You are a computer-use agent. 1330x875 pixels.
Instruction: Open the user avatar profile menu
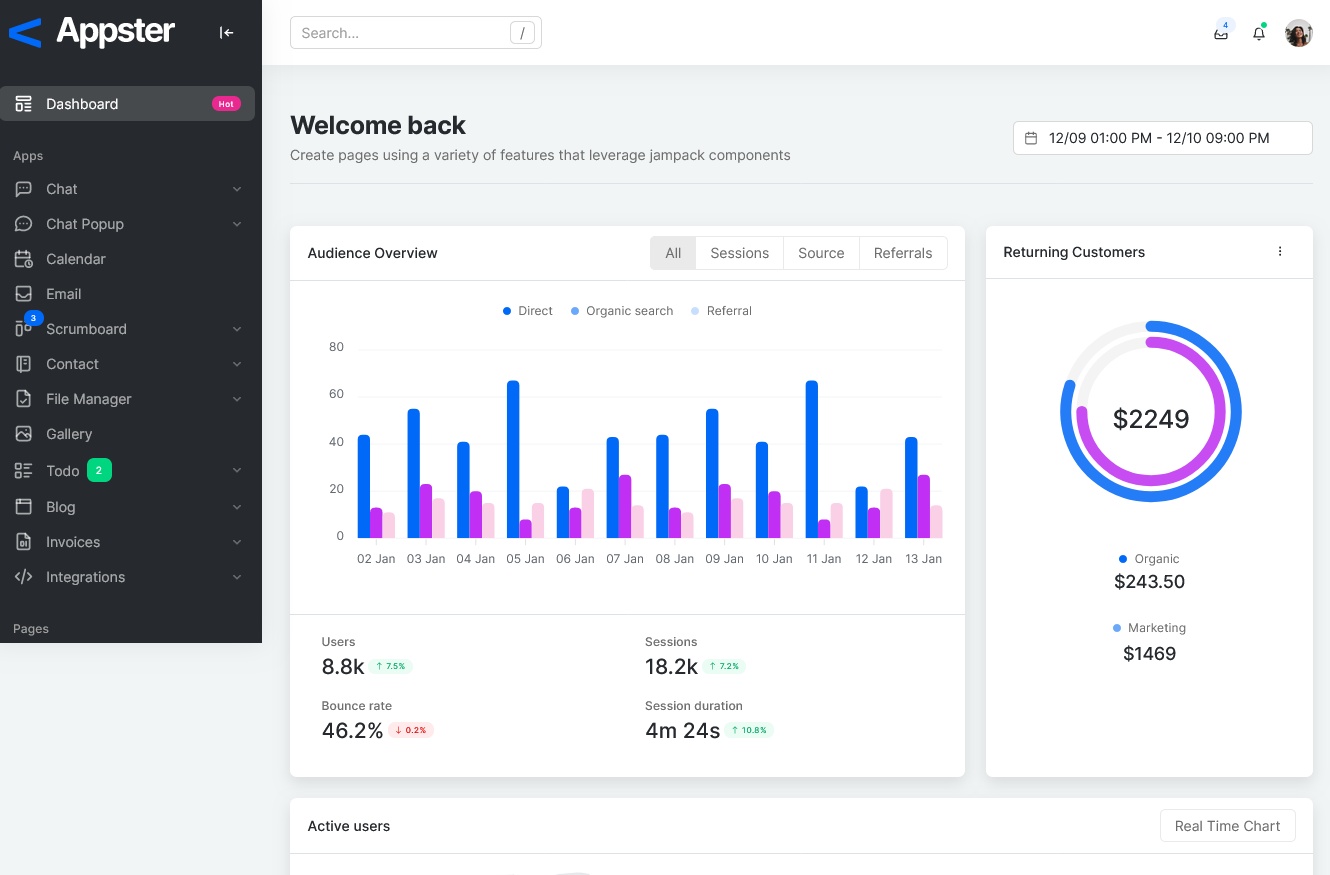(1299, 33)
